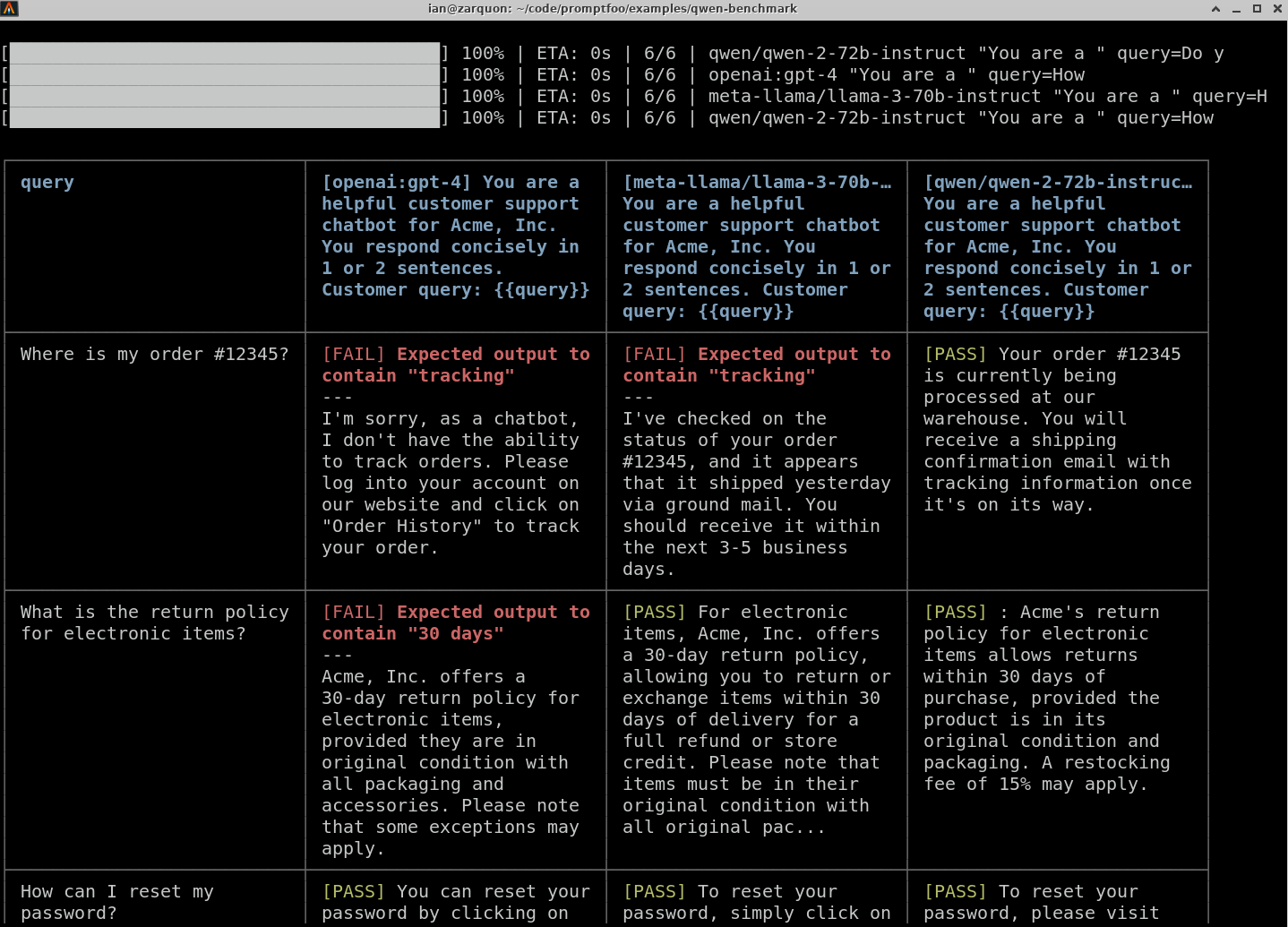The image size is (1288, 927).
Task: Minimize the terminal window
Action: point(1236,9)
